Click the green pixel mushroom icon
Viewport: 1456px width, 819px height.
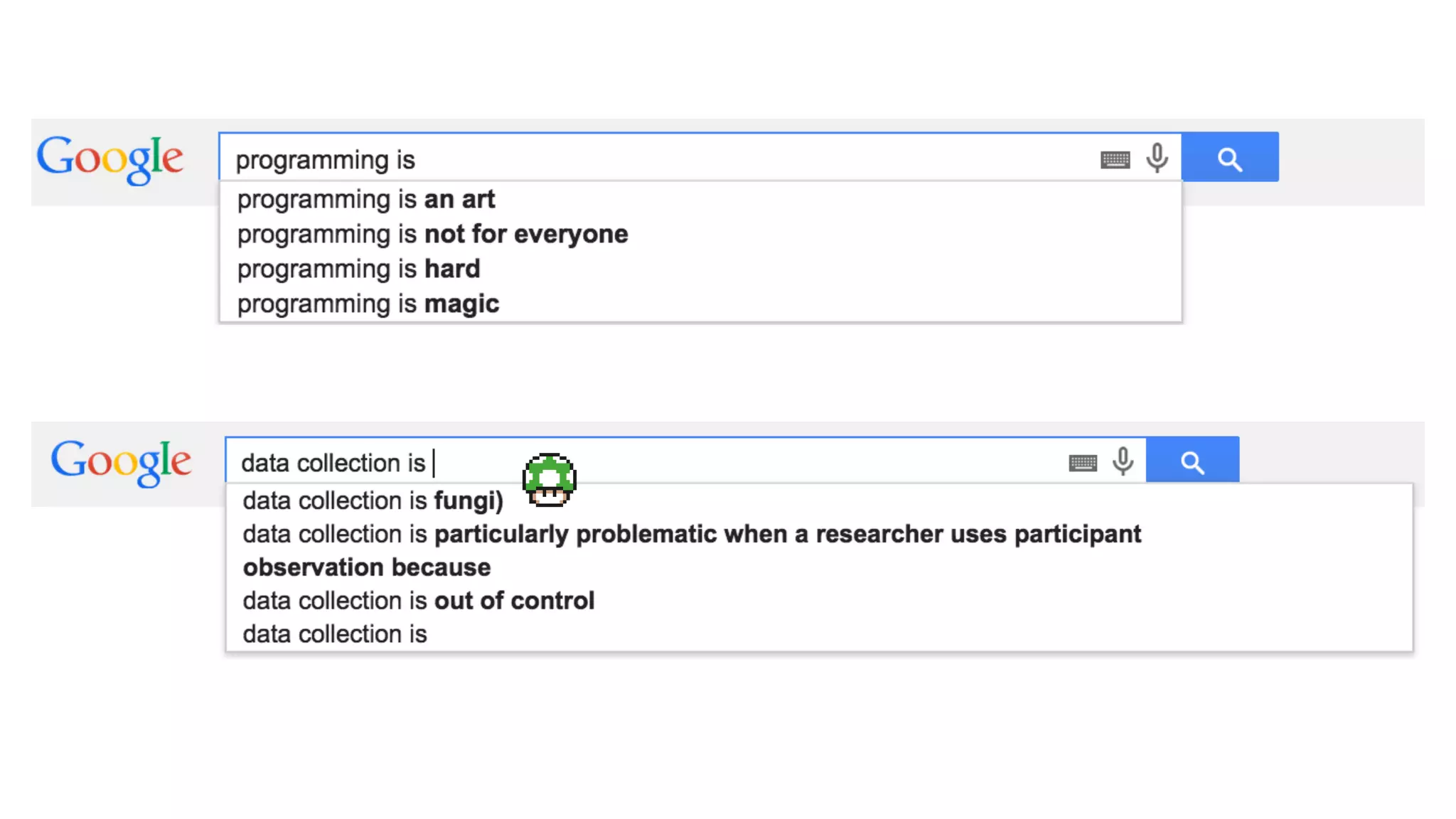click(x=549, y=479)
